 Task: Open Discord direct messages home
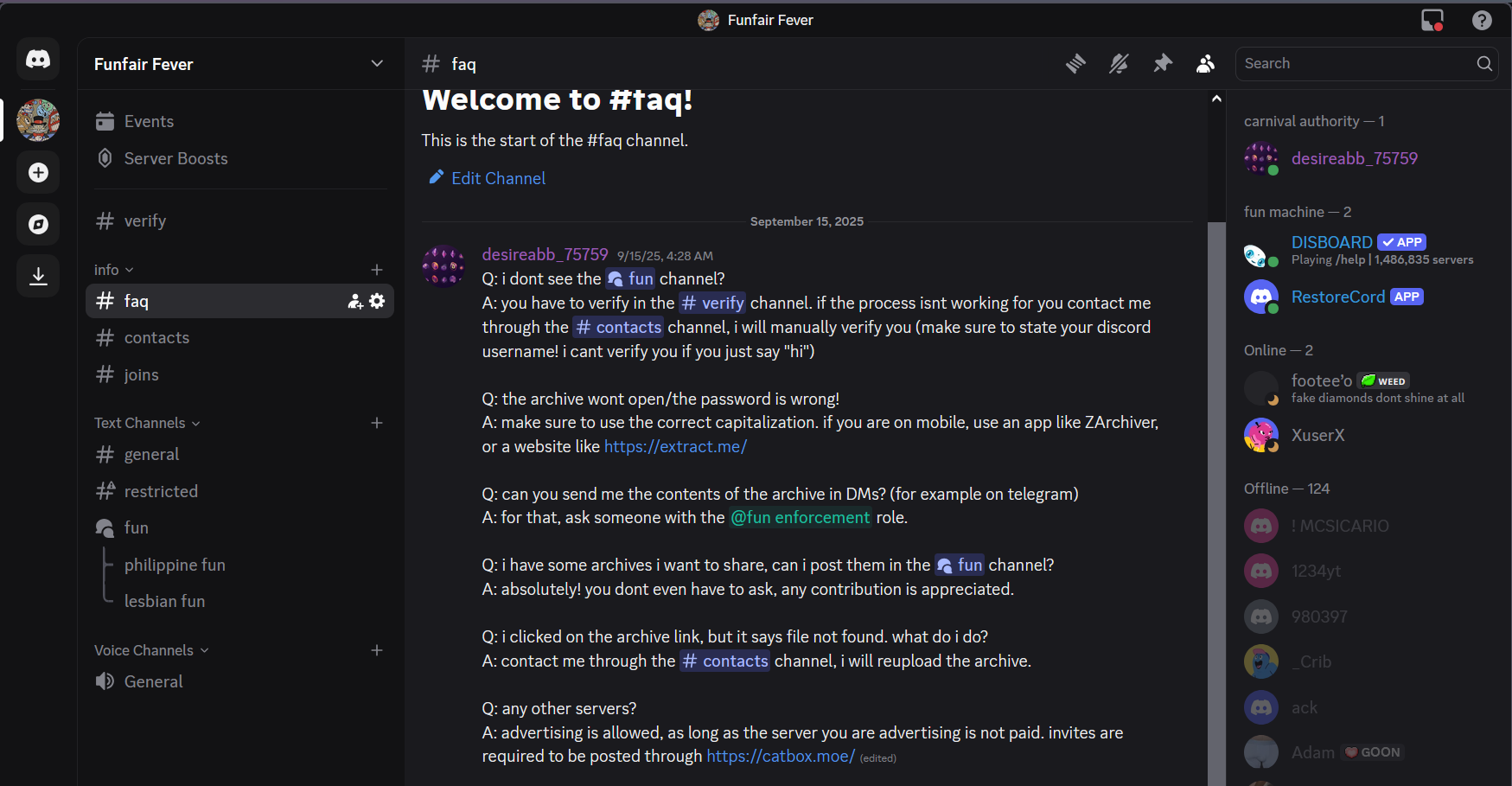tap(38, 59)
